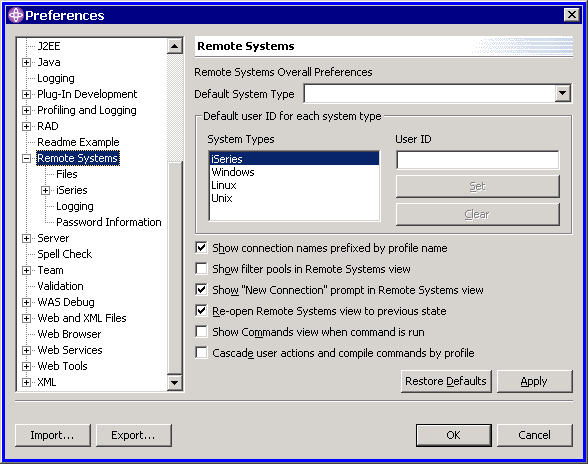Collapse the Remote Systems tree node
This screenshot has width=588, height=464.
(26, 158)
